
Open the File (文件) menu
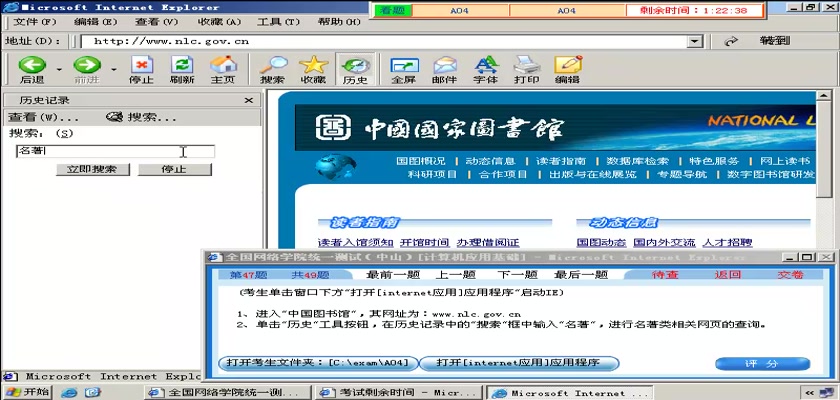coord(34,22)
